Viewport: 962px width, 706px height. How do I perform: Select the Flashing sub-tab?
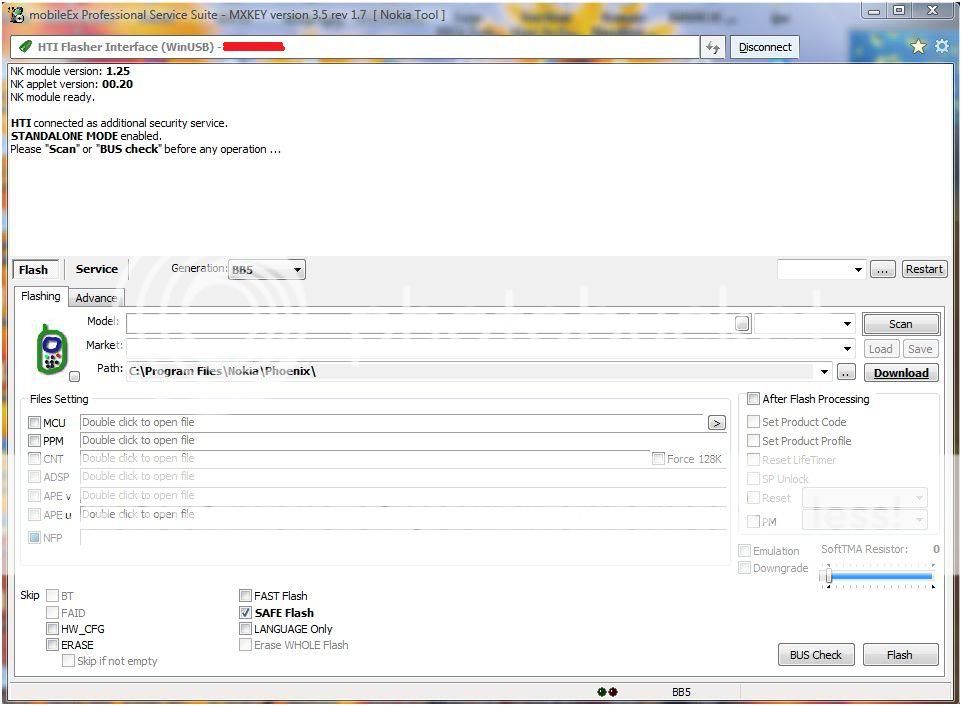[40, 296]
